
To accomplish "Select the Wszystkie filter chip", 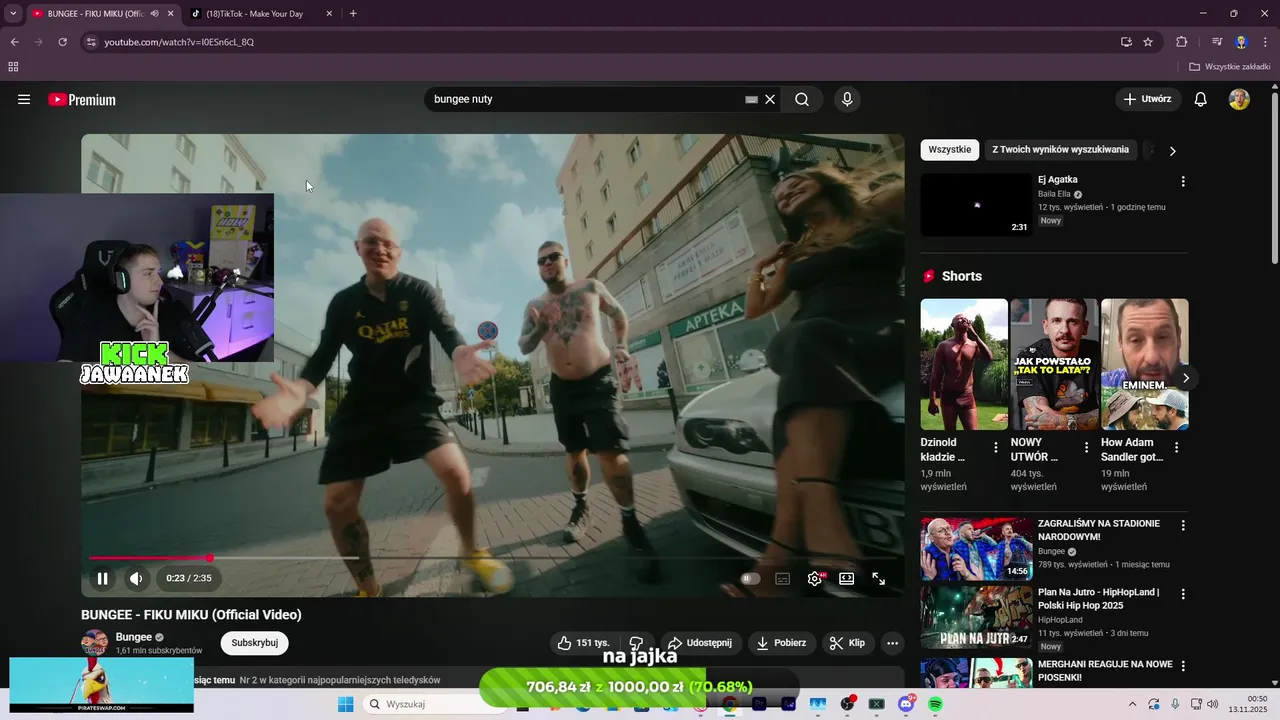I will click(950, 150).
